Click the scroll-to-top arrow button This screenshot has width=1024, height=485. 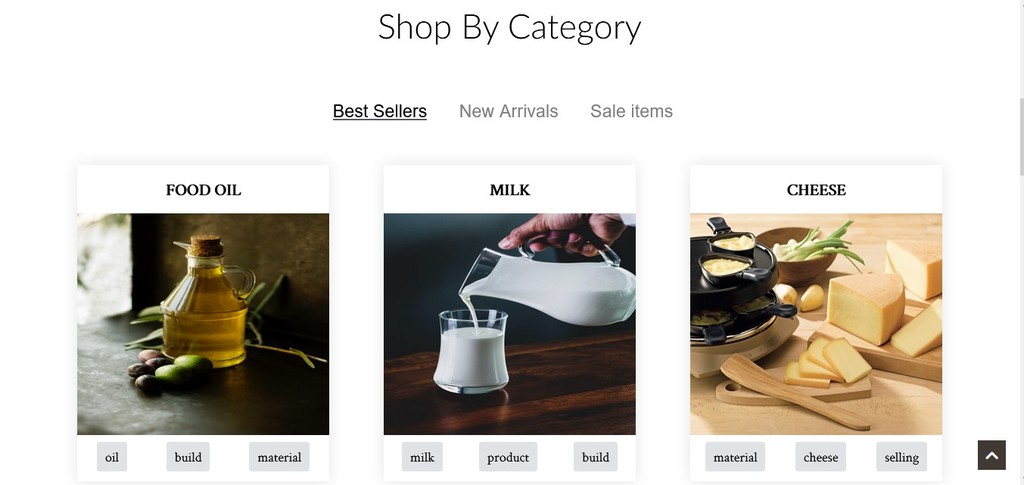pyautogui.click(x=991, y=455)
